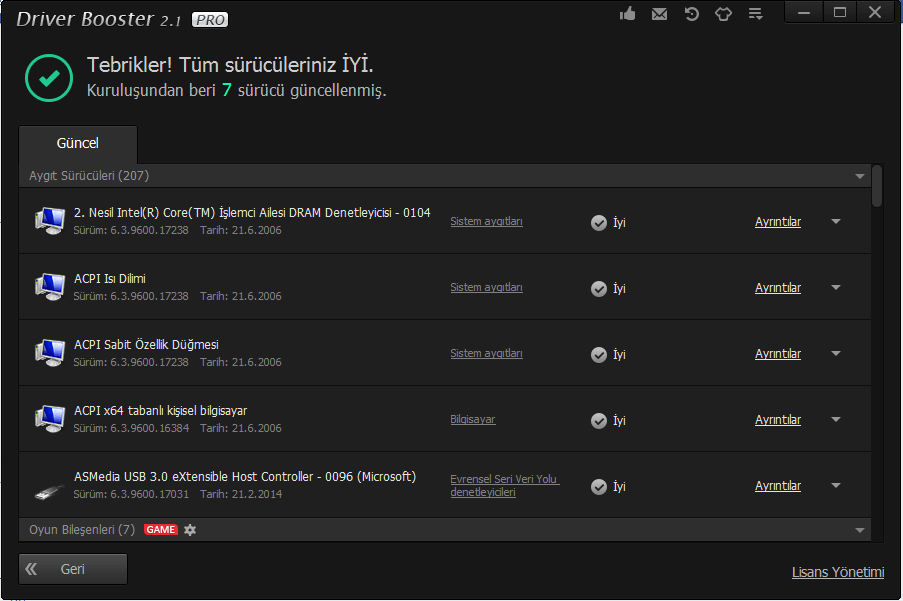Click Sistem aygıtları link in DRAM row
The width and height of the screenshot is (903, 601).
[x=487, y=222]
